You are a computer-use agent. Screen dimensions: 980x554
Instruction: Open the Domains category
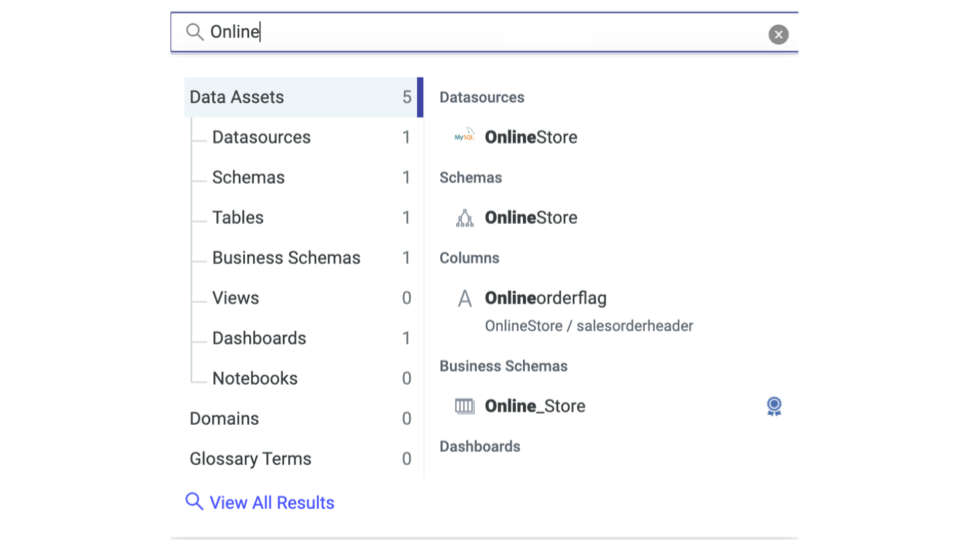click(224, 418)
